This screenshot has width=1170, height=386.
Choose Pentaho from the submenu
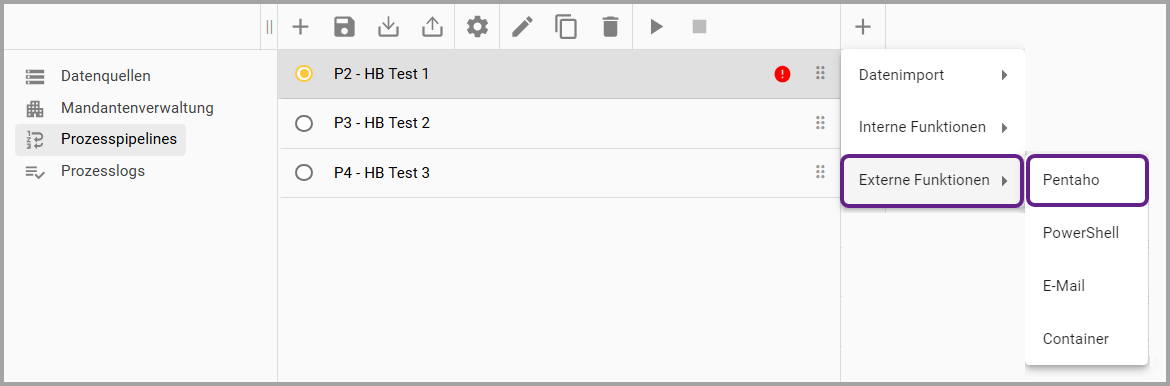[1086, 180]
